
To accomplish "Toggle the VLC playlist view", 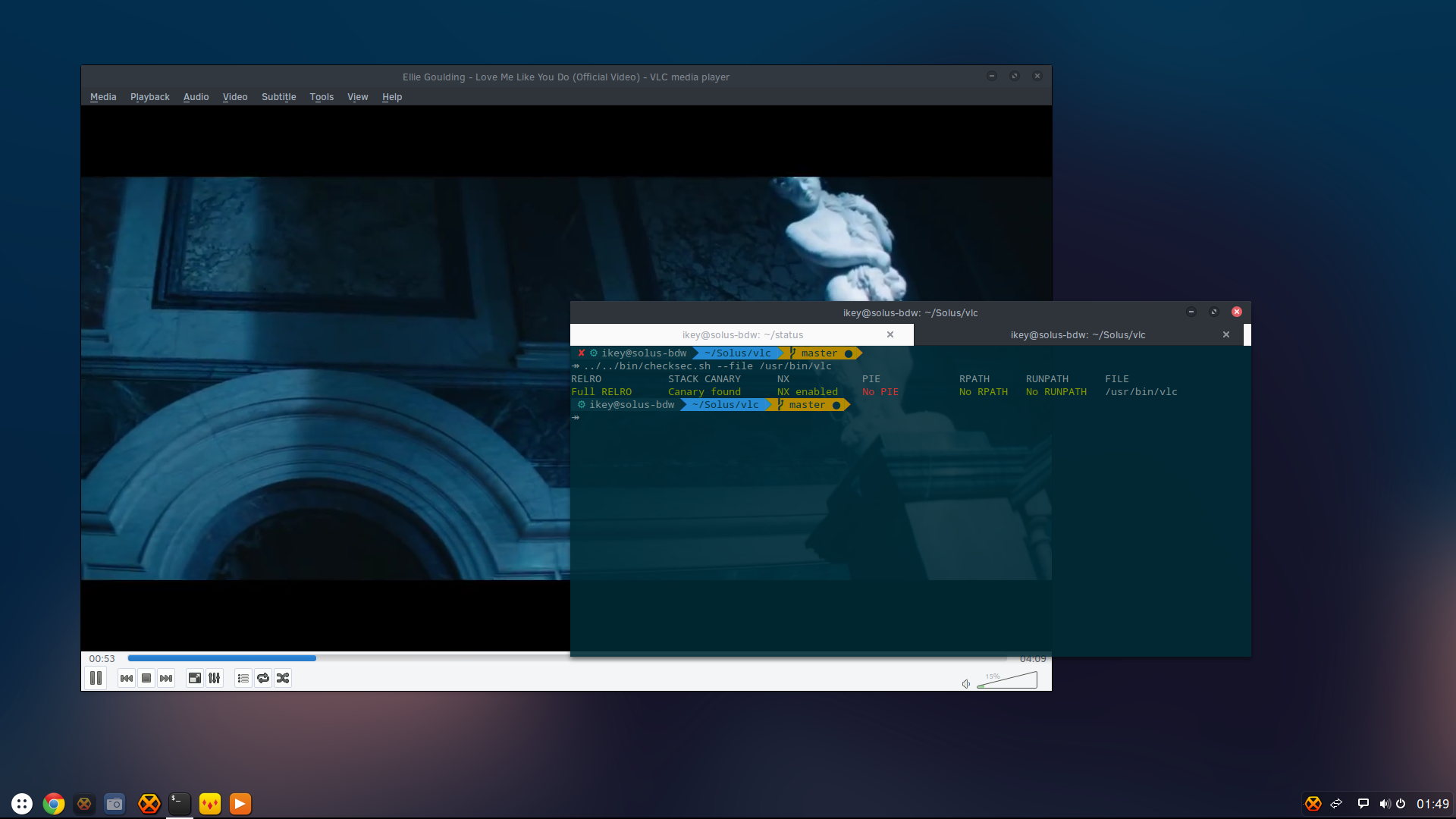I will pos(243,678).
